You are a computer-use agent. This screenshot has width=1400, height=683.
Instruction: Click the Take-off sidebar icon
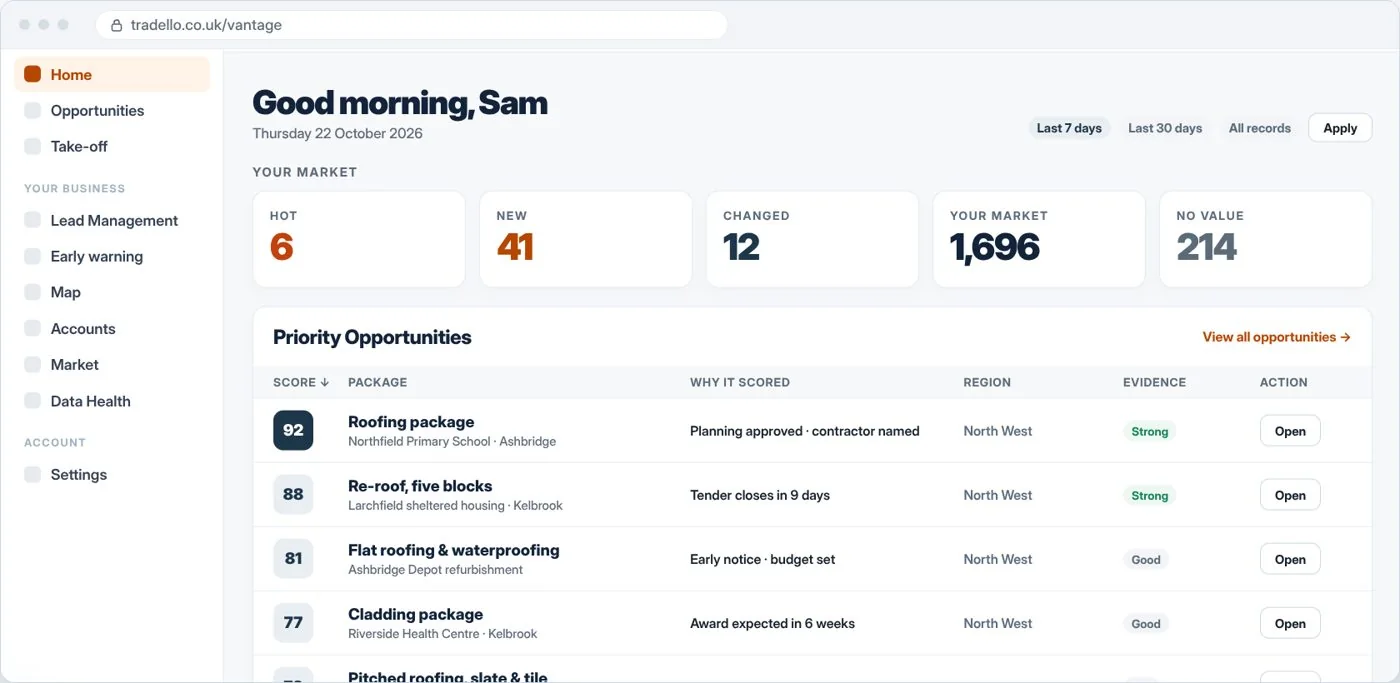point(32,146)
